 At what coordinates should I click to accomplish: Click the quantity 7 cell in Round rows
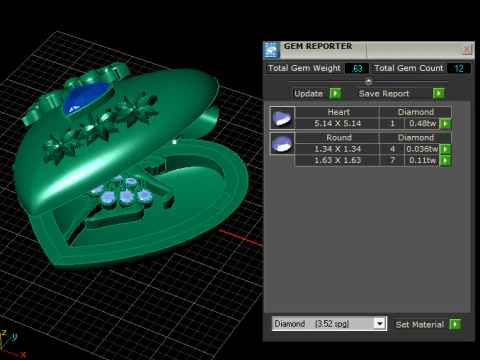392,160
